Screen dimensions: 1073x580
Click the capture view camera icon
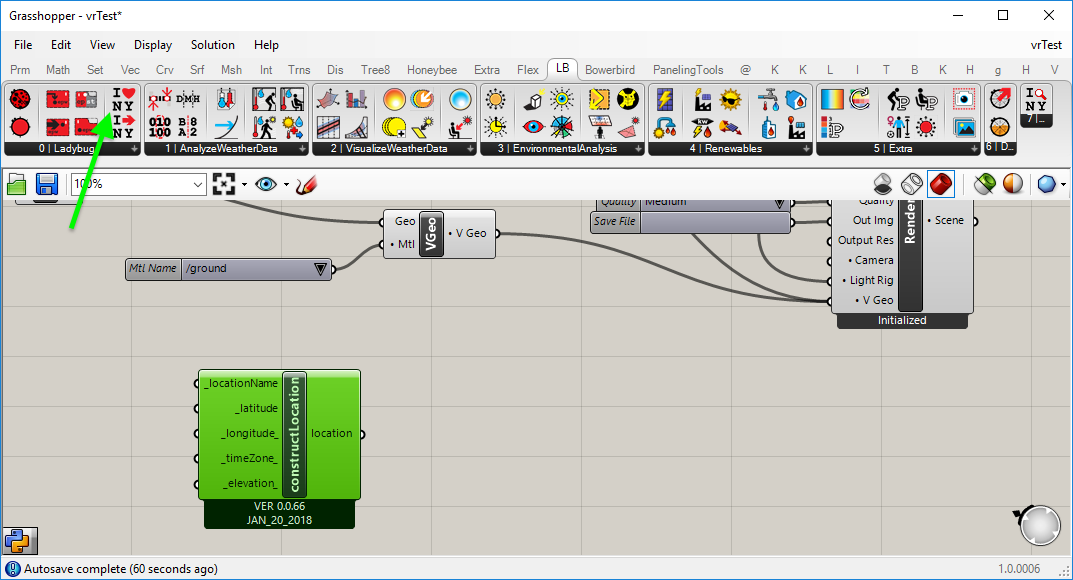(x=964, y=99)
